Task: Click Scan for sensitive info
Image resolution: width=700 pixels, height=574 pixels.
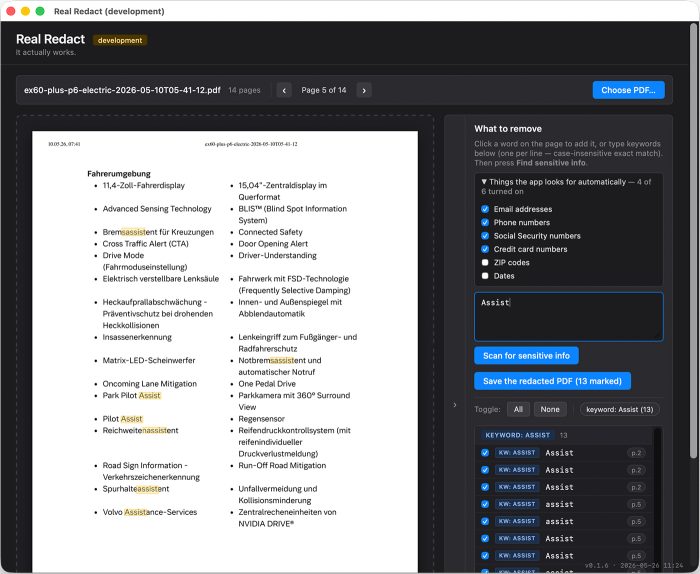Action: (526, 356)
